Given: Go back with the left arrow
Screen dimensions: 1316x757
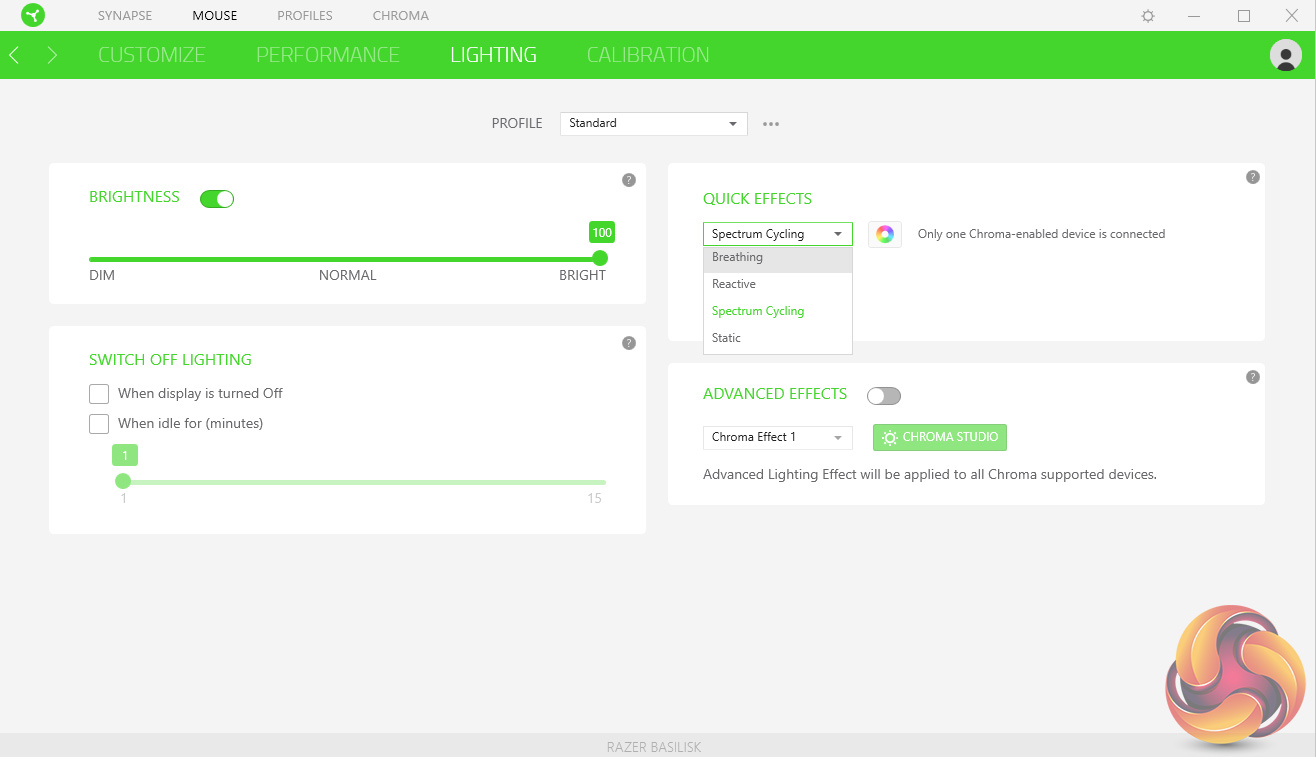Looking at the screenshot, I should coord(14,55).
